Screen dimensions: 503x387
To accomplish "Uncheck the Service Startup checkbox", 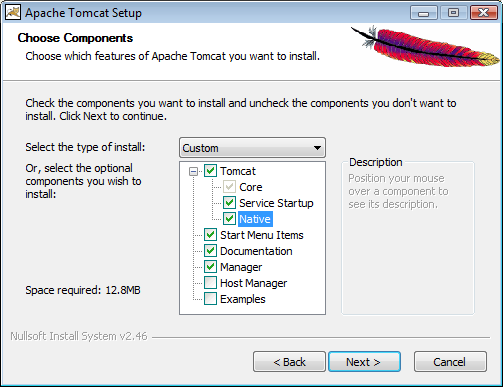I will tap(229, 203).
